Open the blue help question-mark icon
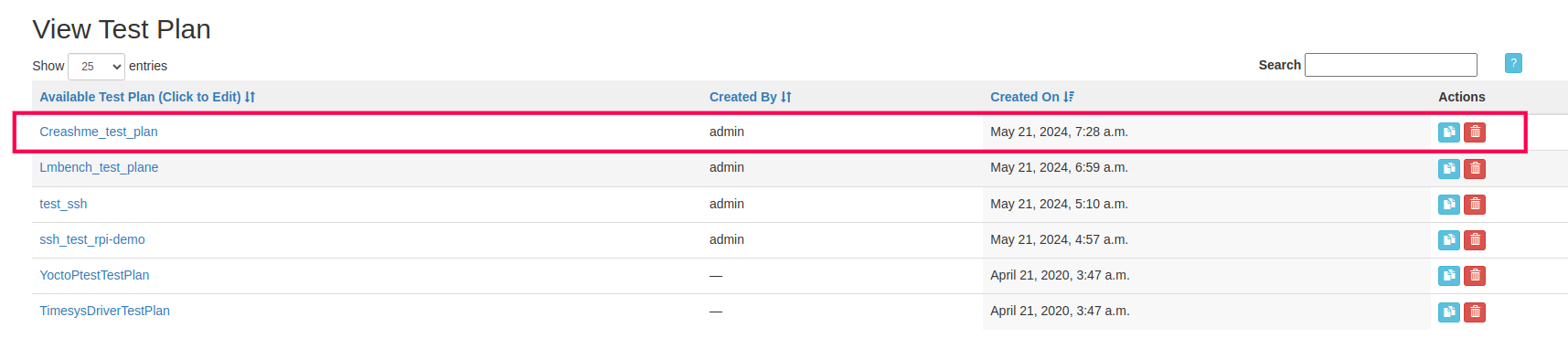This screenshot has width=1568, height=349. (1513, 63)
